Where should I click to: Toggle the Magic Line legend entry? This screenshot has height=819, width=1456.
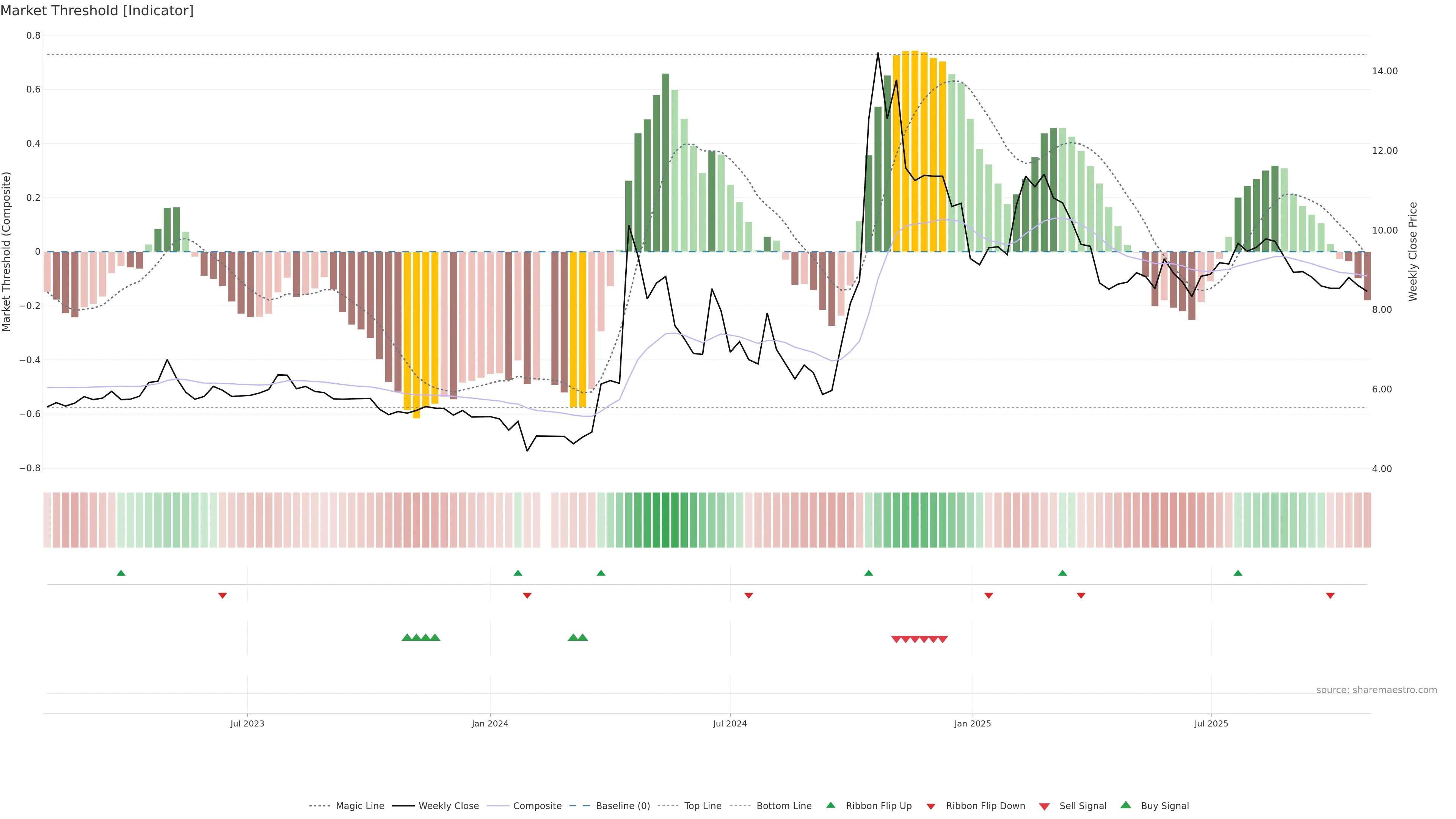click(359, 806)
